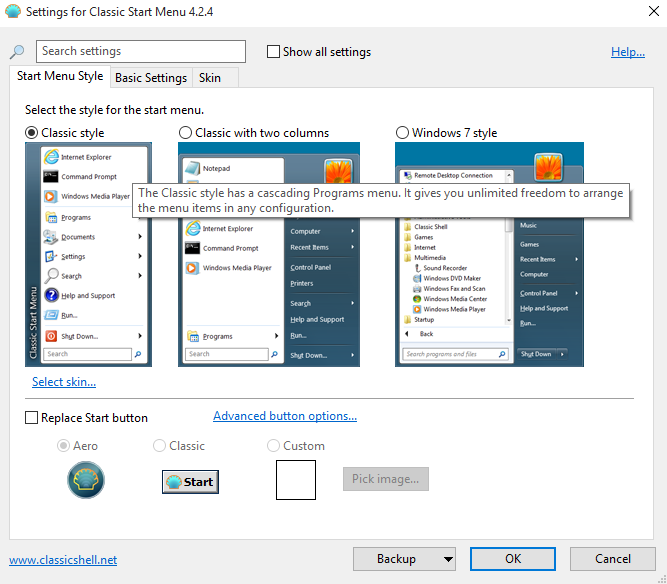This screenshot has height=584, width=667.
Task: Click the Internet Explorer icon in Classic preview
Action: (51, 157)
